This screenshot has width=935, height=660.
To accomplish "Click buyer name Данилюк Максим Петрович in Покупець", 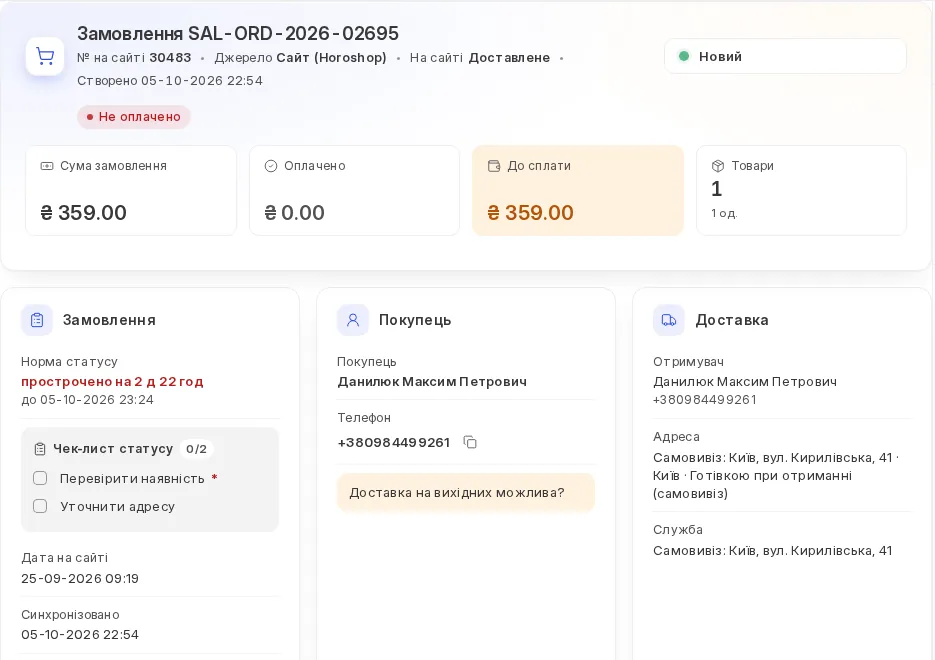I will coord(432,382).
